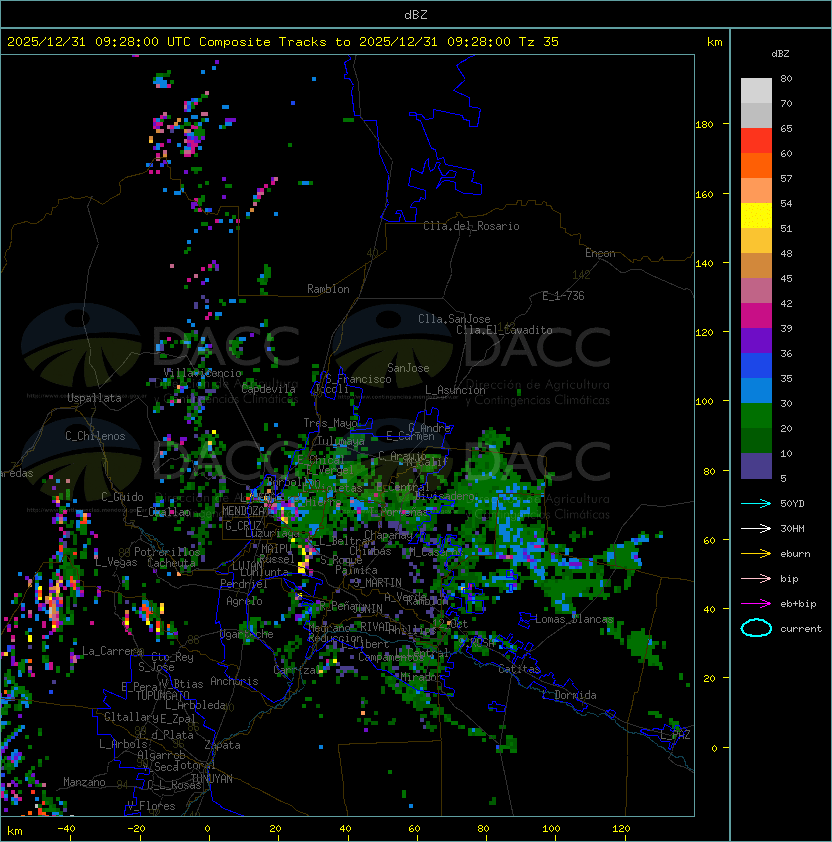Click the 'S_Francisco' map label
The height and width of the screenshot is (842, 832).
click(x=358, y=380)
